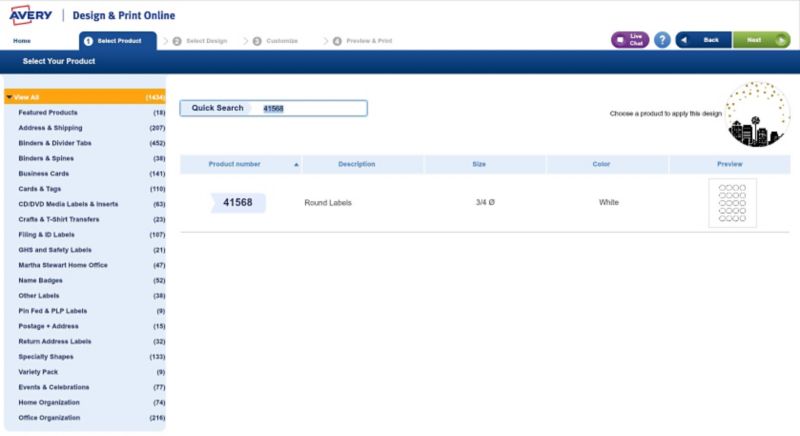Viewport: 800px width, 436px height.
Task: Open Variety Pack category
Action: (x=38, y=372)
